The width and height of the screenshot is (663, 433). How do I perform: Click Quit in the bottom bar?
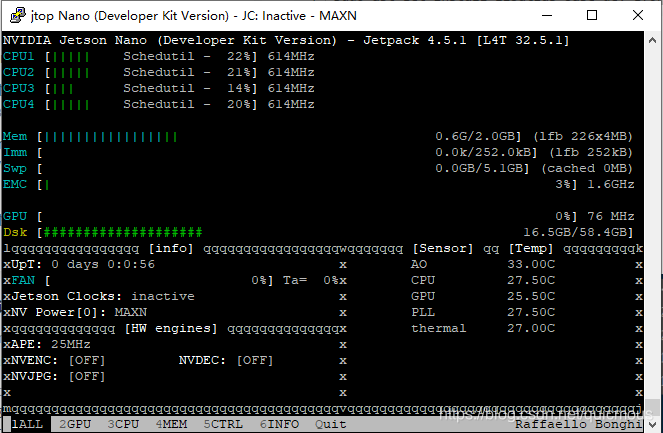pyautogui.click(x=331, y=424)
